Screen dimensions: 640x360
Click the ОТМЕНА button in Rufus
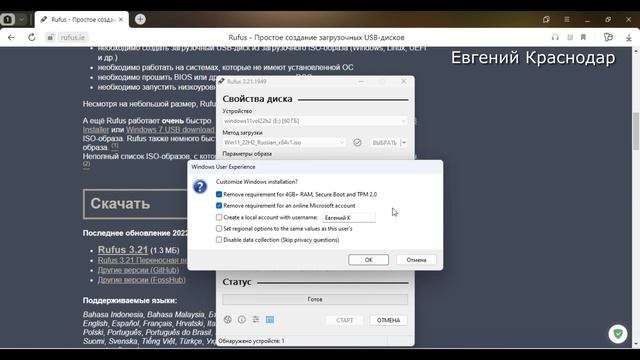[x=388, y=320]
